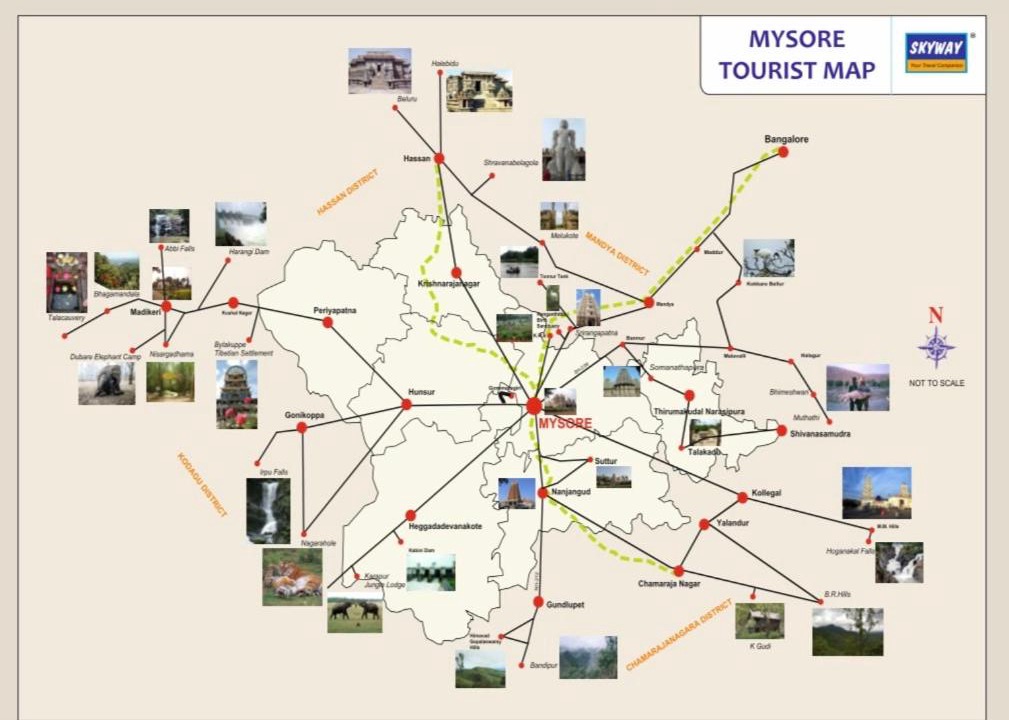Click the Krishnarajanagar label
Image resolution: width=1009 pixels, height=720 pixels.
coord(449,284)
